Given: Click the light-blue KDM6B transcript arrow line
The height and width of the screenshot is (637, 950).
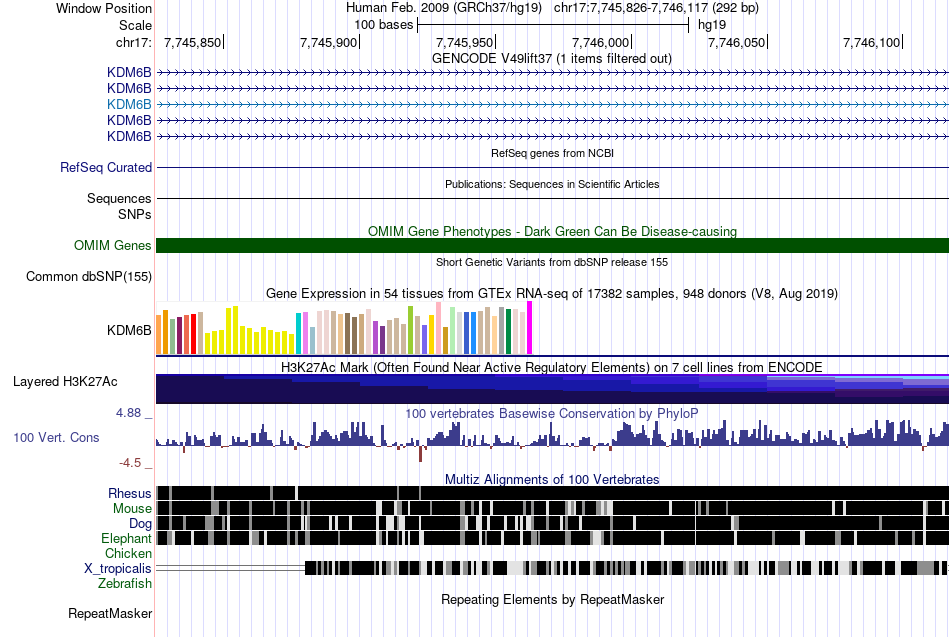Looking at the screenshot, I should 553,104.
